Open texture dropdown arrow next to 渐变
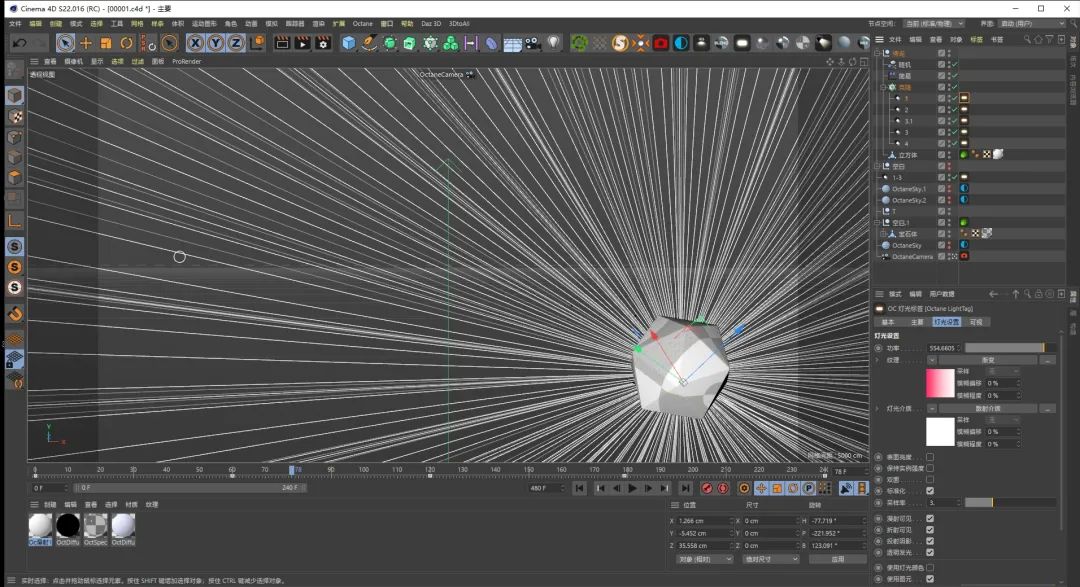 point(932,360)
